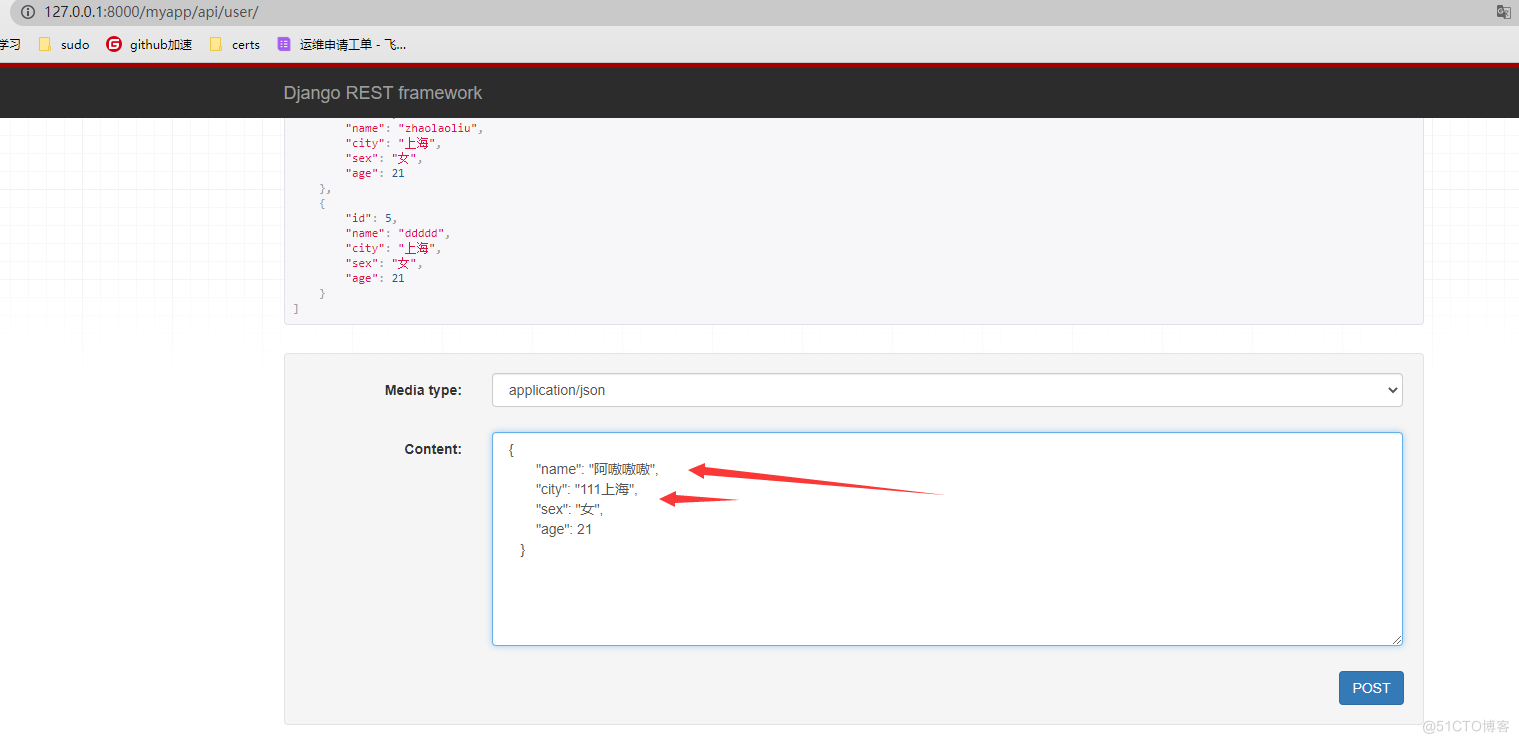
Task: Click into the Content JSON text area
Action: (947, 539)
